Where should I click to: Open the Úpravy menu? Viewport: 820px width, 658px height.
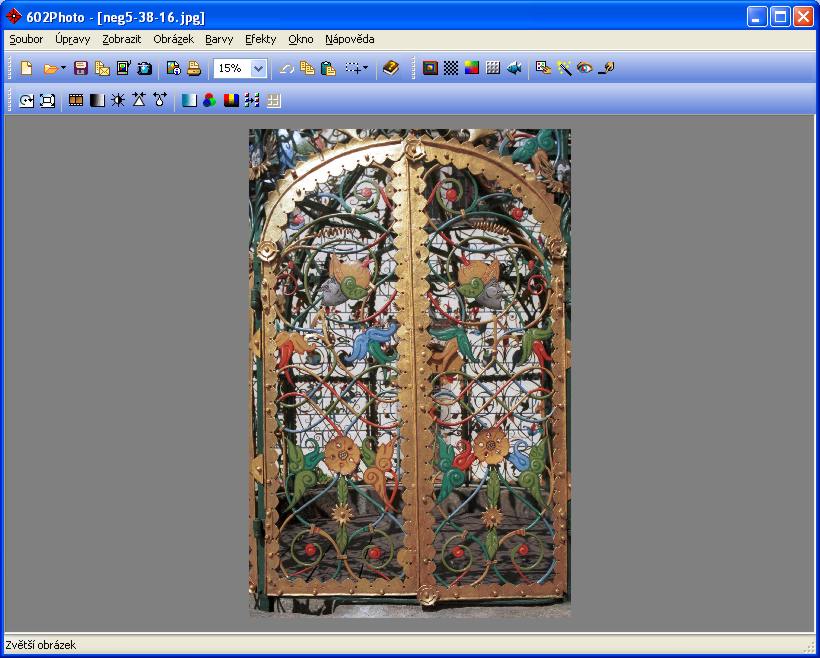pyautogui.click(x=73, y=39)
